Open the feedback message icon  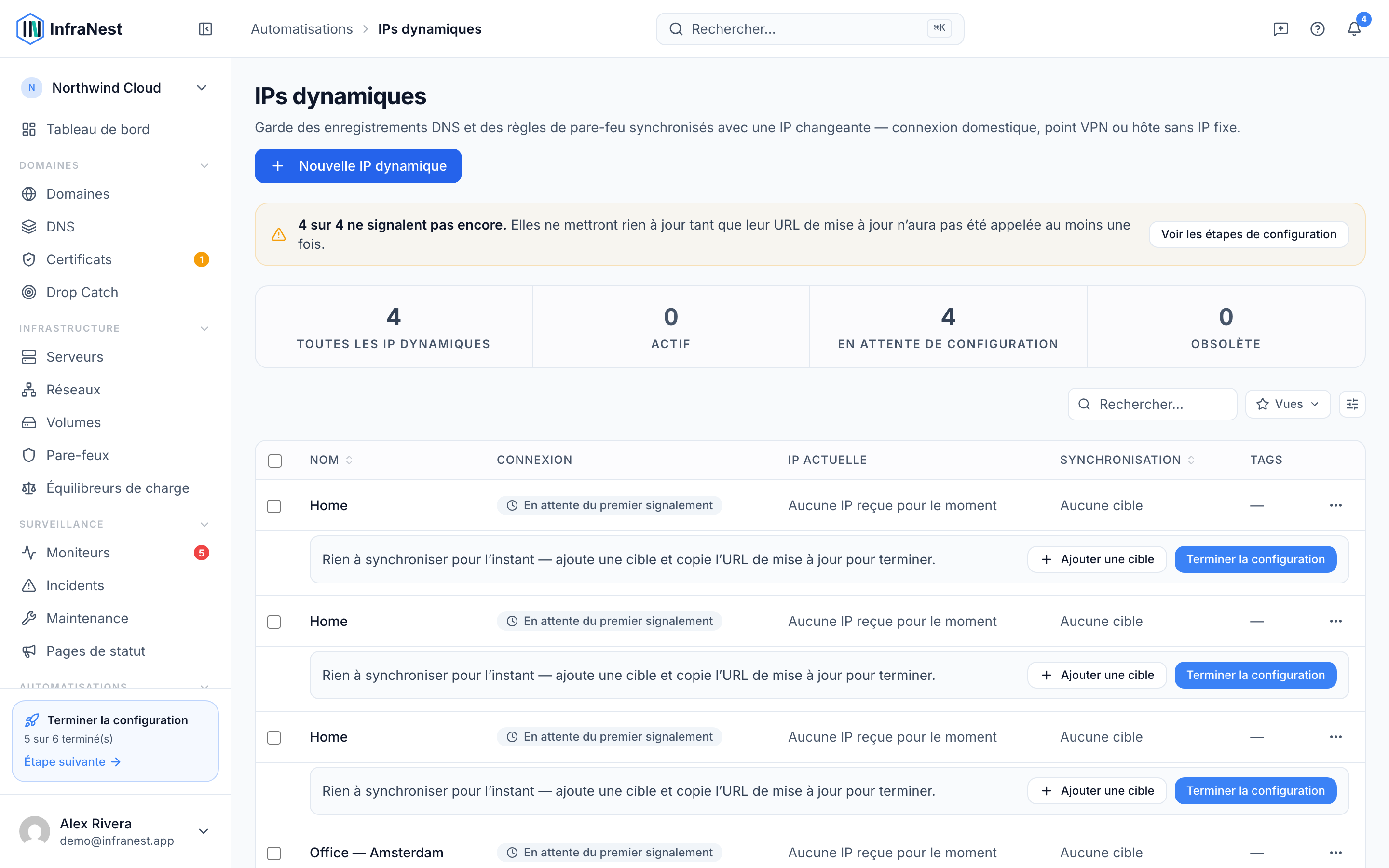pos(1280,29)
